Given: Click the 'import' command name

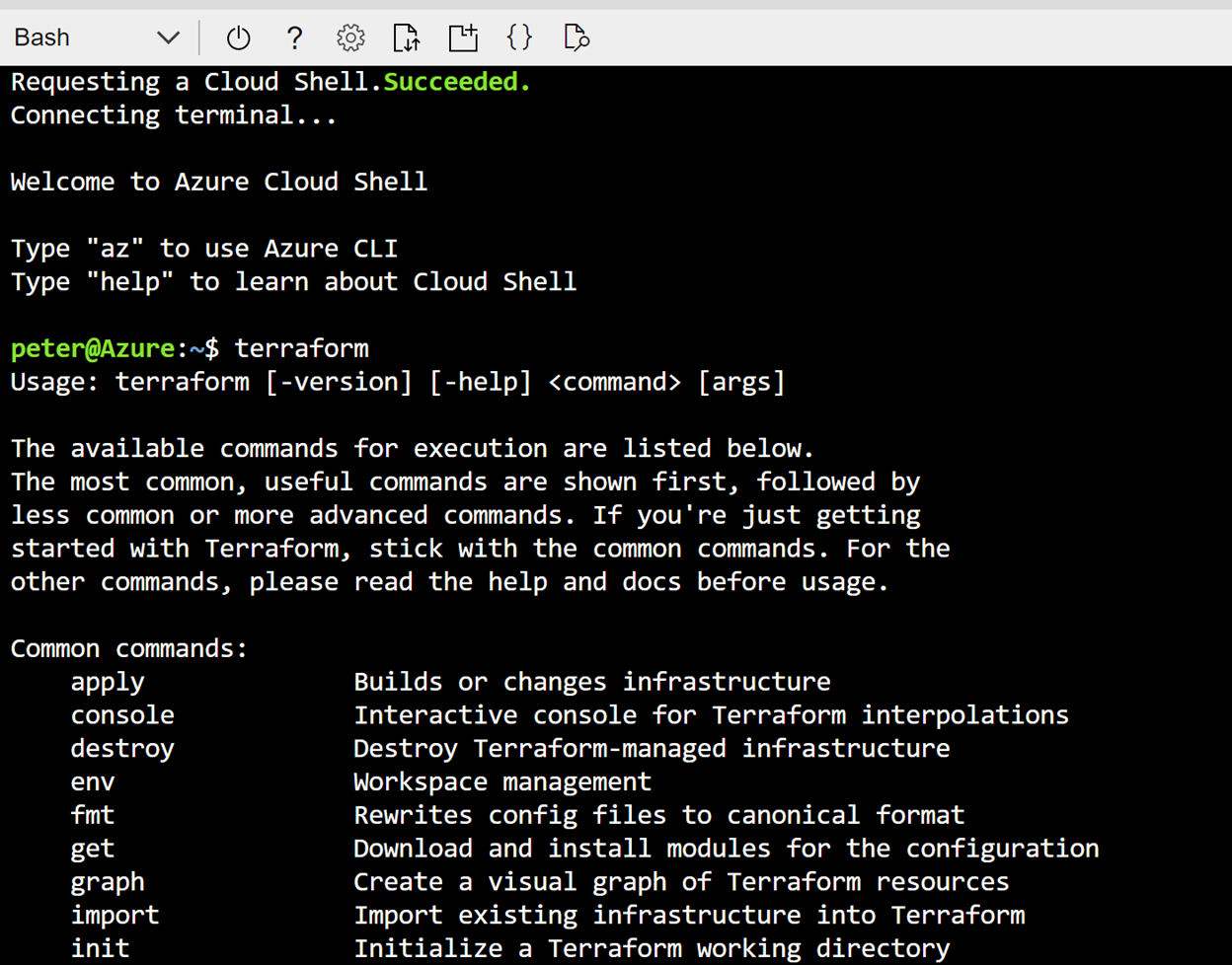Looking at the screenshot, I should click(115, 916).
